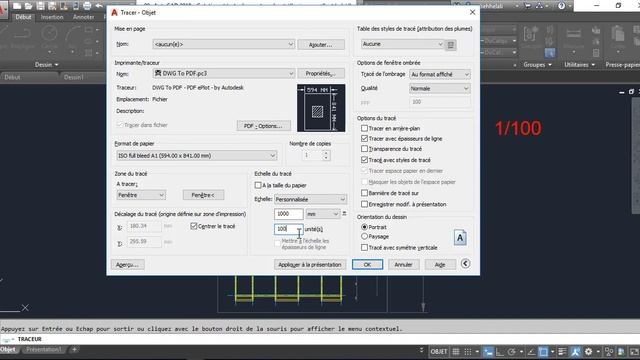Switch to the Début ribbon tab

pyautogui.click(x=23, y=17)
